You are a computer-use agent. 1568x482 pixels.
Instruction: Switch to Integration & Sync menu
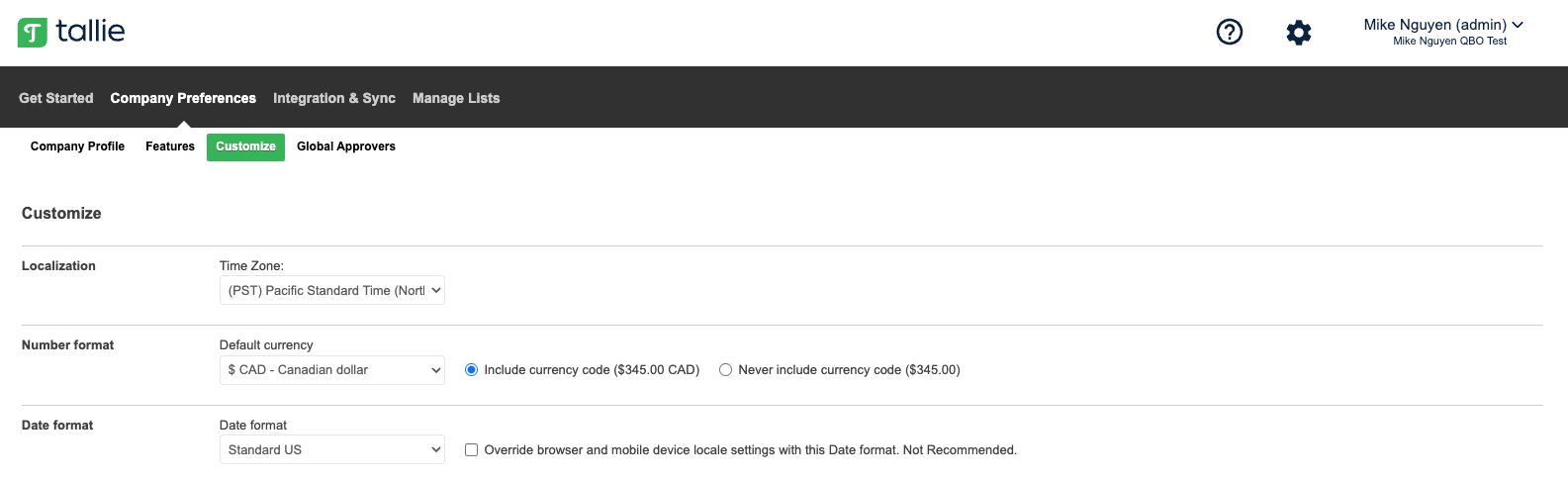(334, 98)
